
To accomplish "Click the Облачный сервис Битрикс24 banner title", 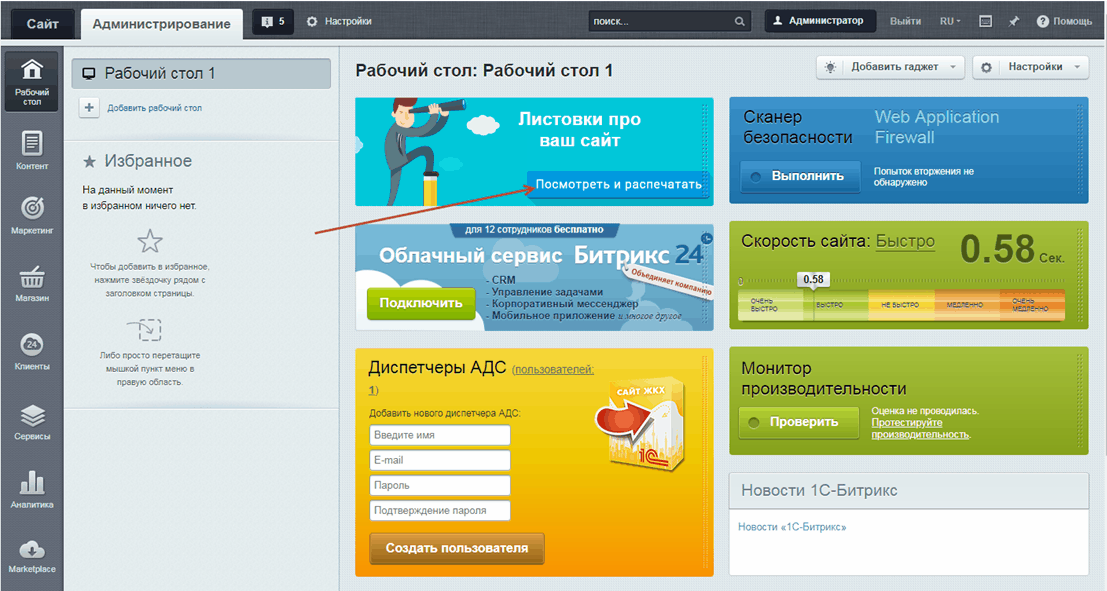I will 541,255.
